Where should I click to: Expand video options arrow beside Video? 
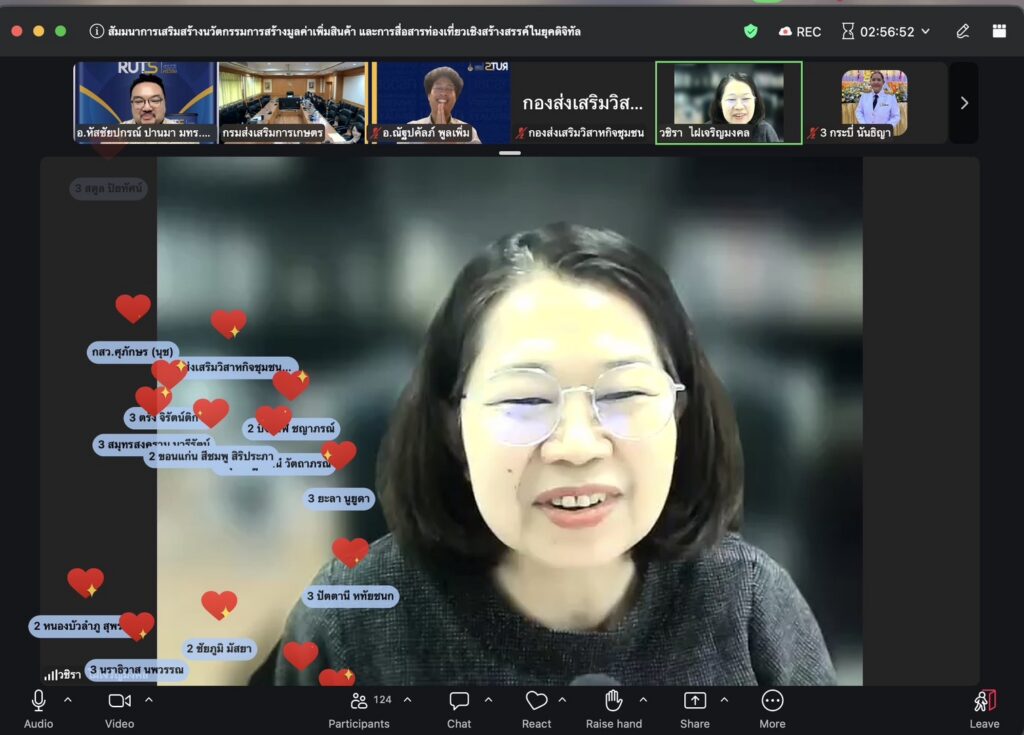149,700
